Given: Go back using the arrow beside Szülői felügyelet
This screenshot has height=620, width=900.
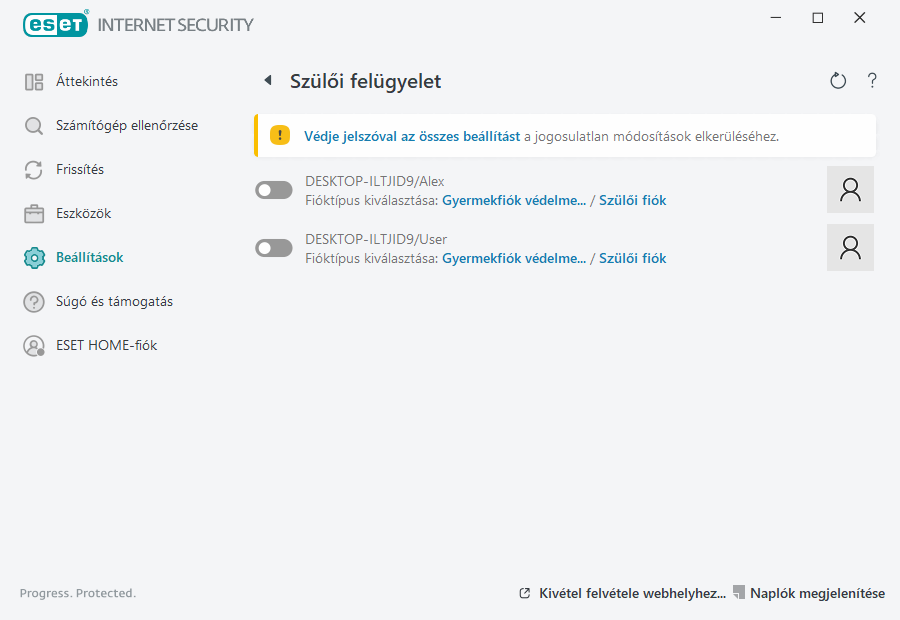Looking at the screenshot, I should pos(267,81).
